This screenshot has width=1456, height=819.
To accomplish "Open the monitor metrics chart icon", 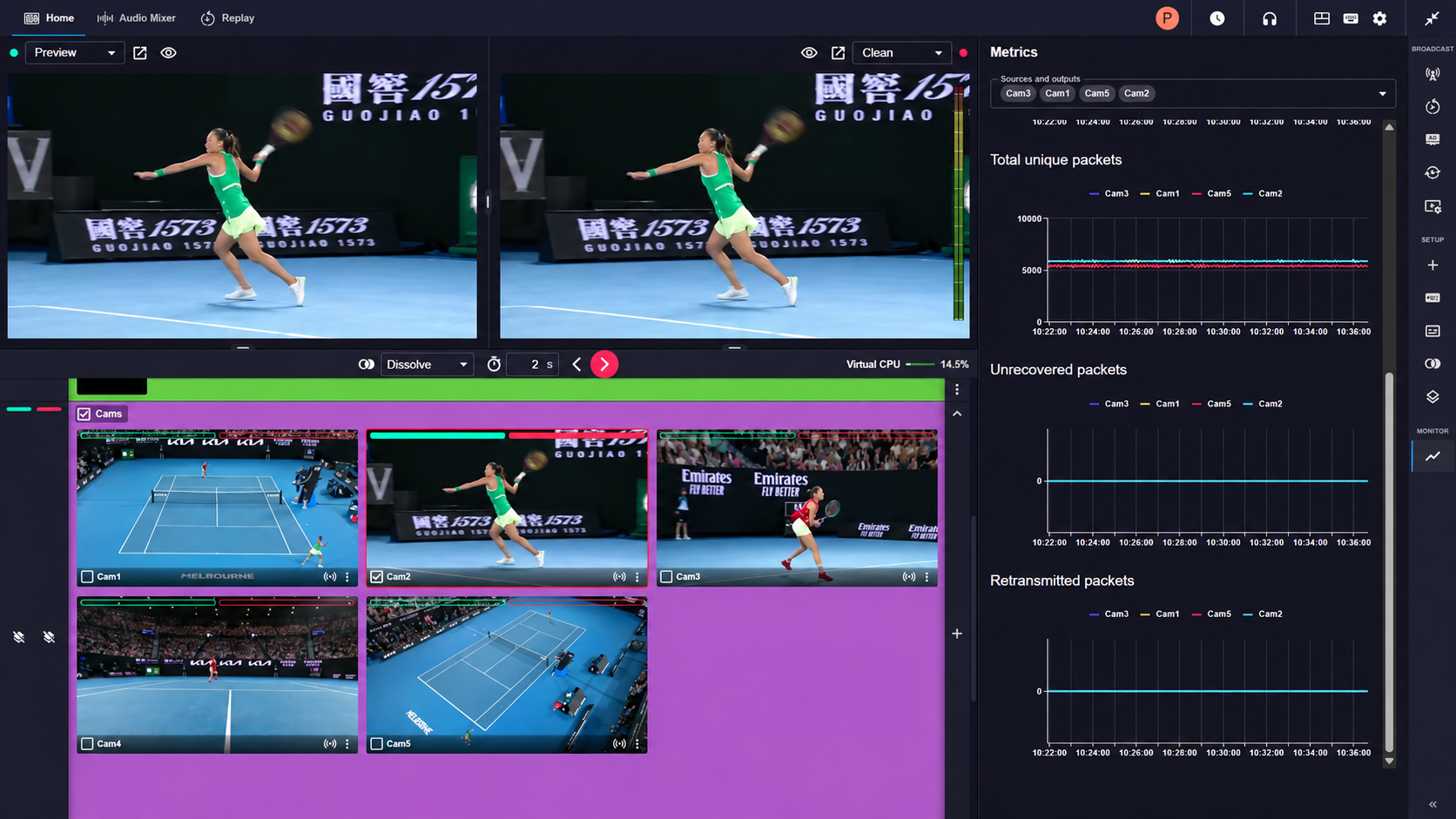I will [x=1432, y=456].
